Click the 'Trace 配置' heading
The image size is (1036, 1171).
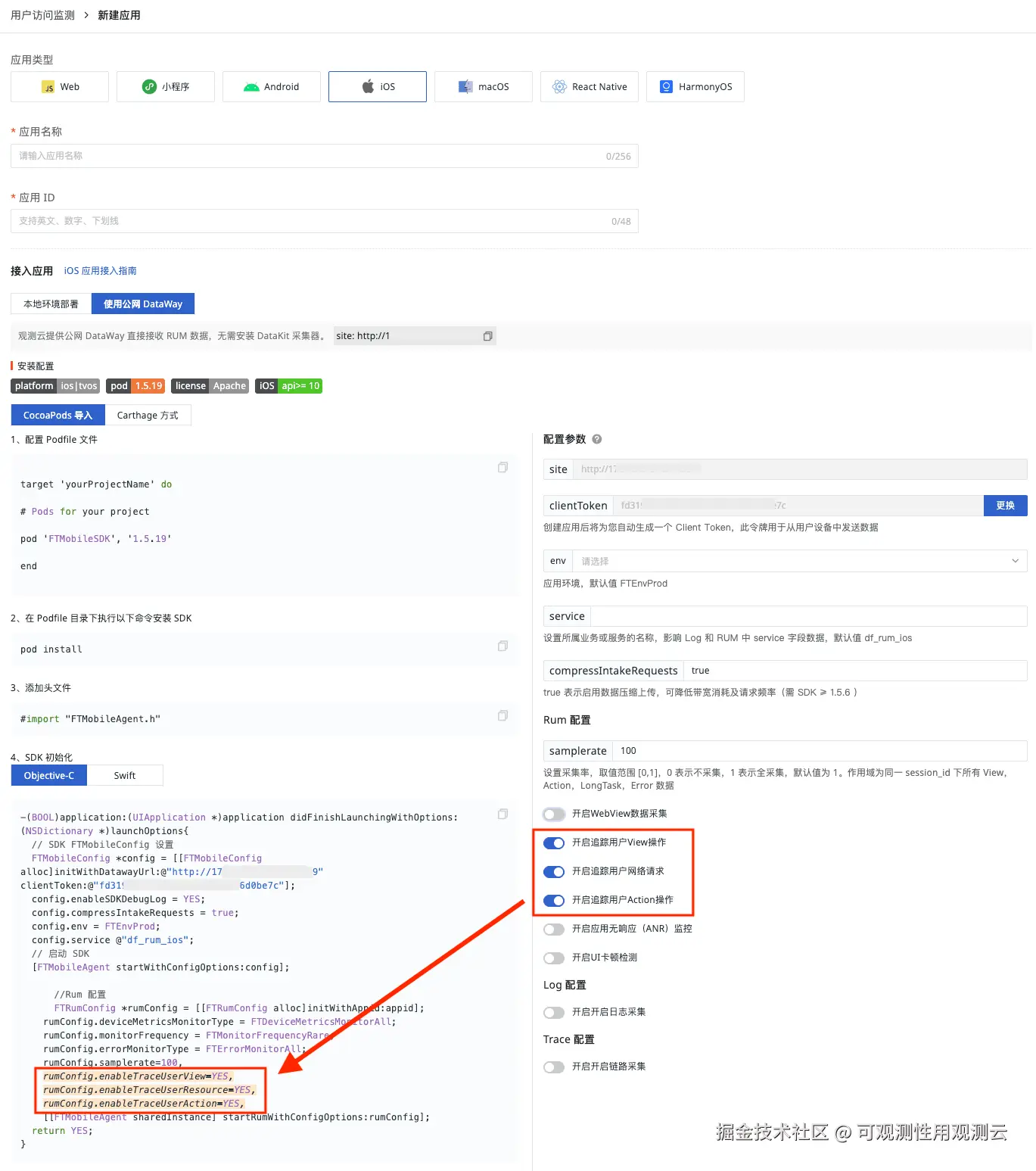point(569,1039)
